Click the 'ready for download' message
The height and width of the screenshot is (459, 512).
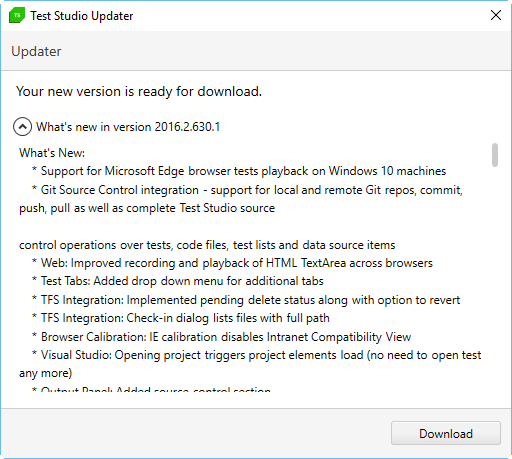pos(139,92)
